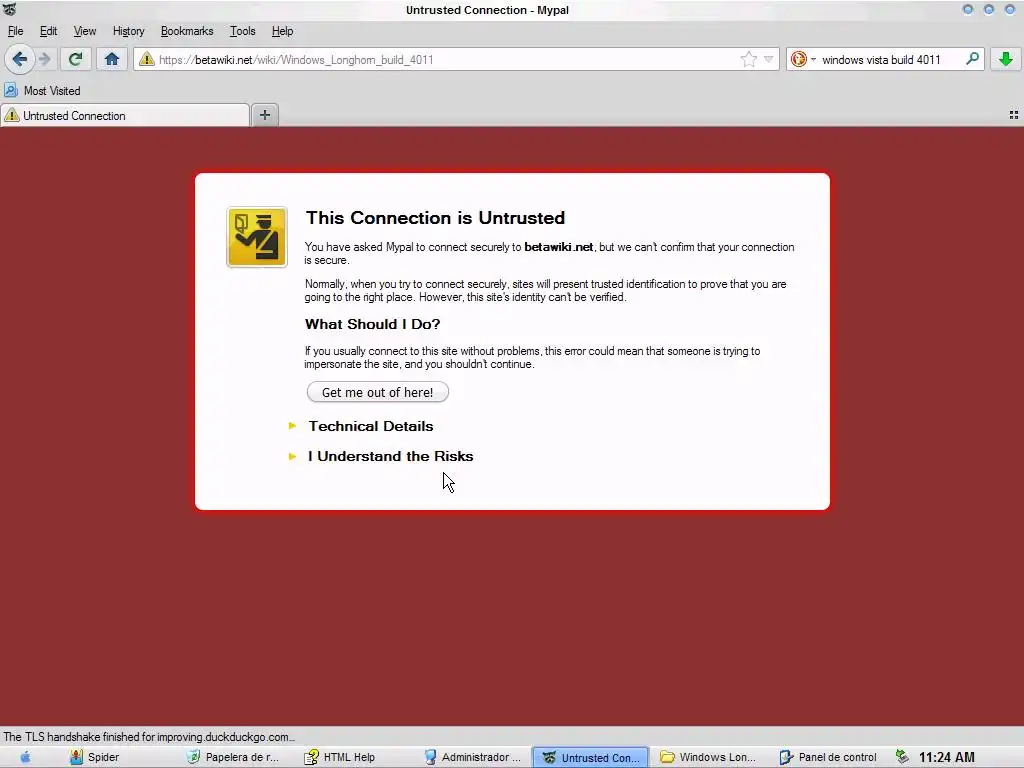
Task: Select the Untrusted Connection tab
Action: point(125,116)
